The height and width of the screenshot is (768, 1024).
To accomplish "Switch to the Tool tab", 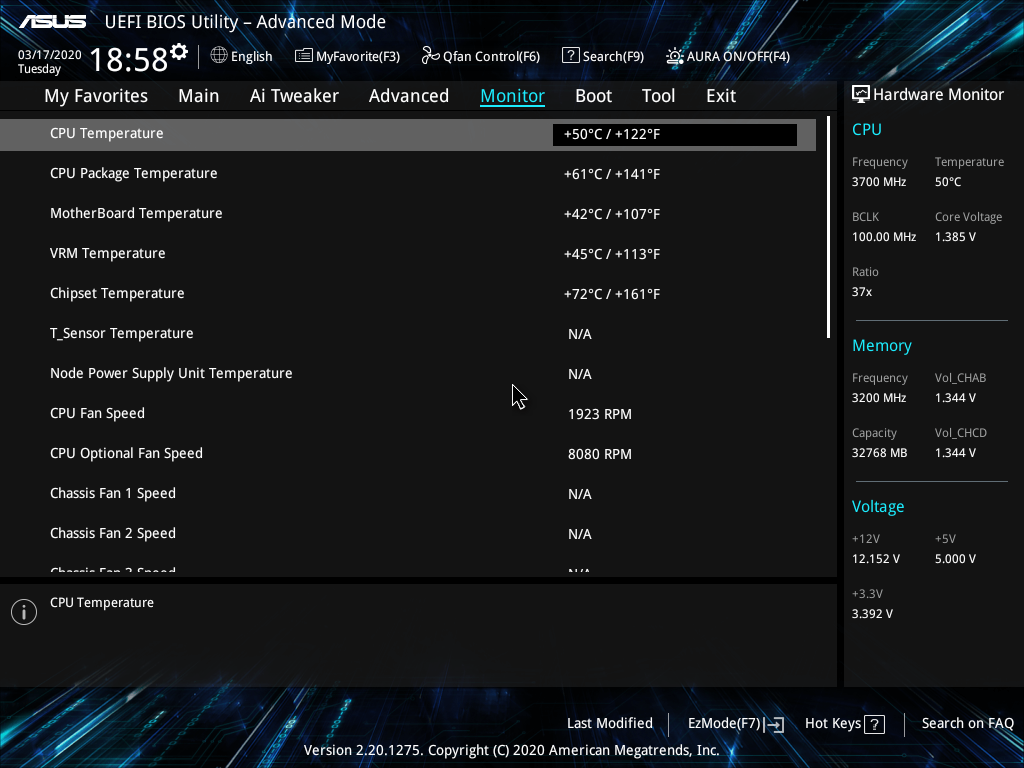I will click(x=658, y=96).
